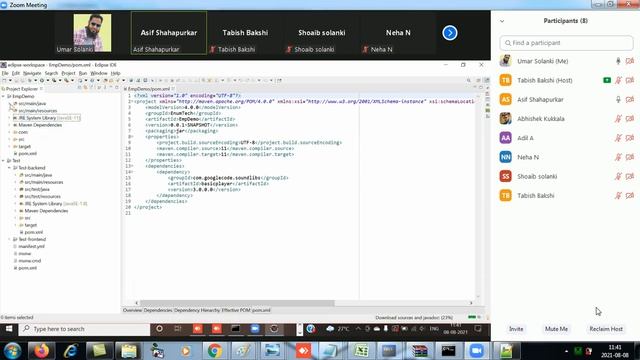Click the weather icon in the shared taskbar

(330, 329)
